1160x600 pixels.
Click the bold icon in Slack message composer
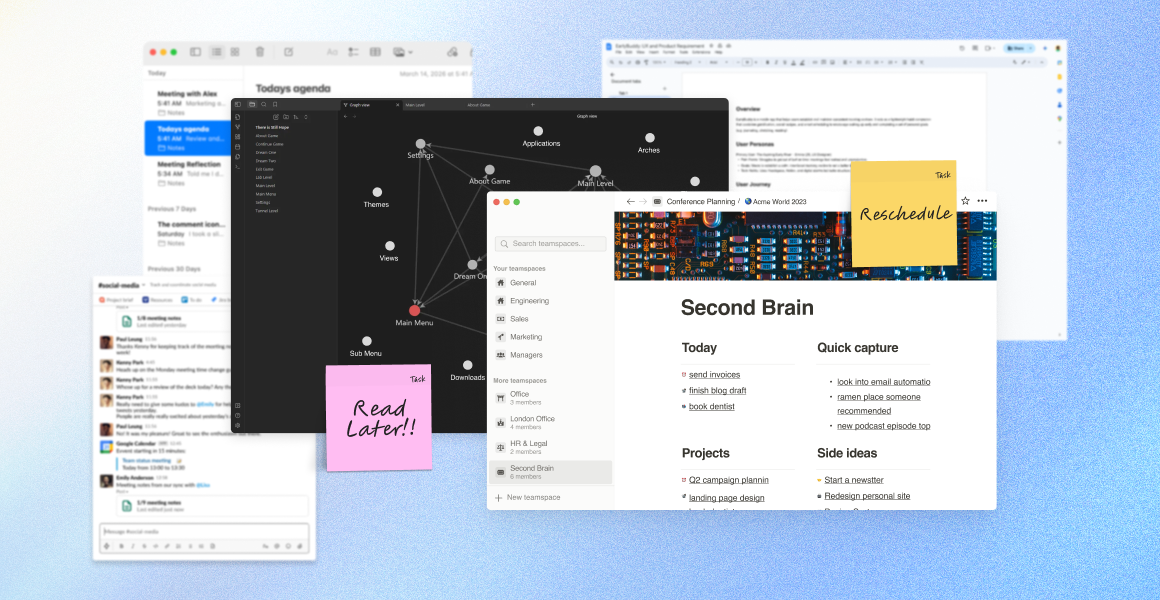(x=121, y=546)
